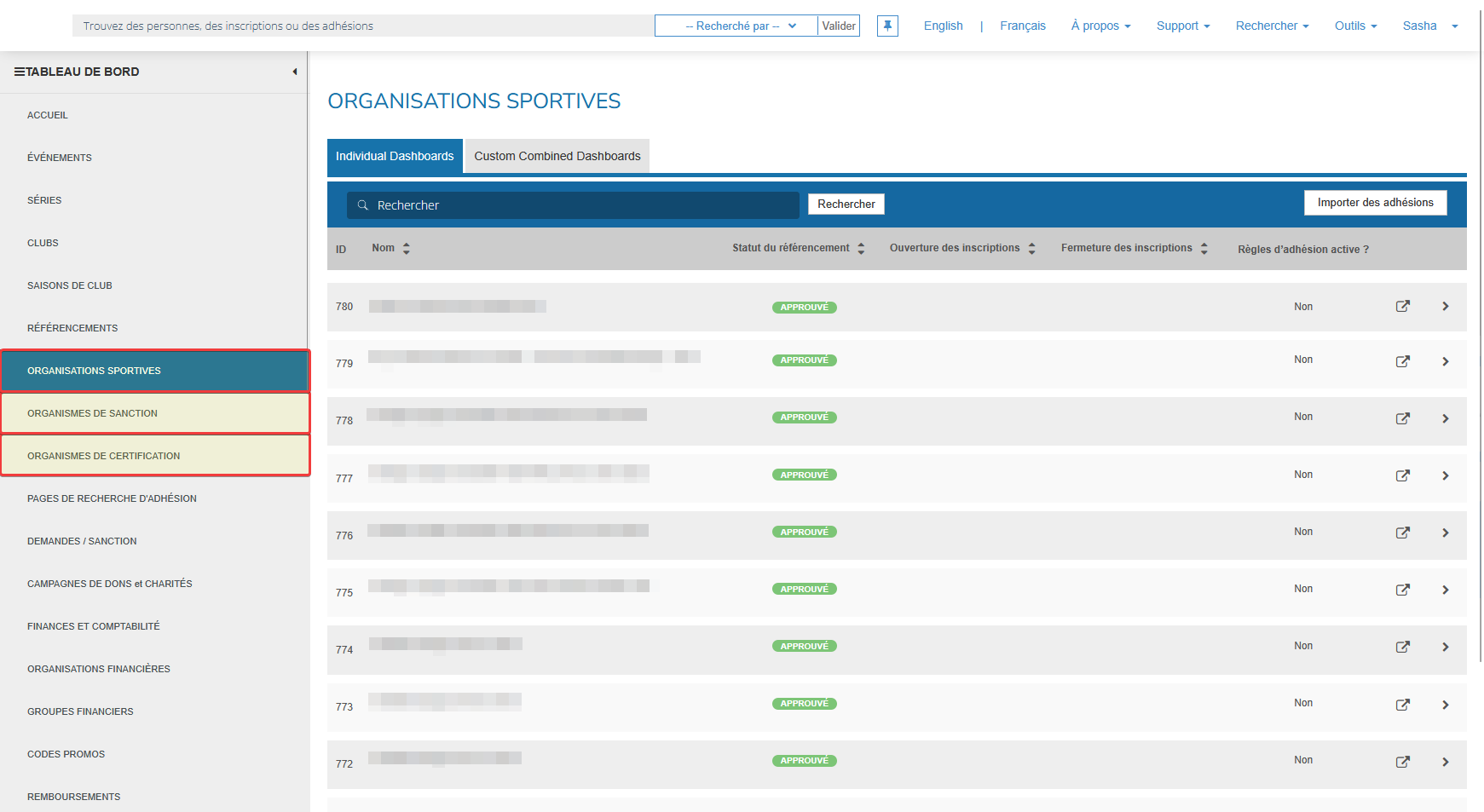Open the Outils menu
Screen dimensions: 1484x812
pos(1354,26)
